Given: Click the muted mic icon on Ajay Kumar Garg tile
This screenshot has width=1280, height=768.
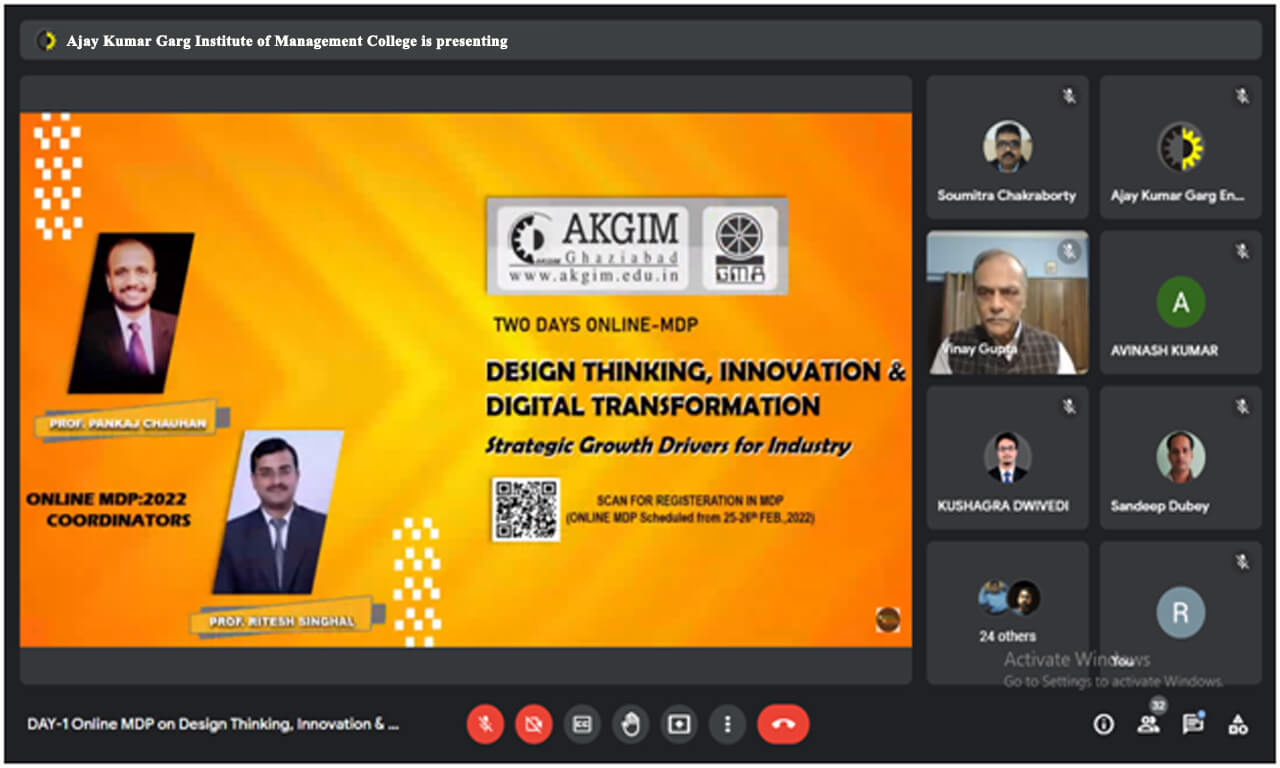Looking at the screenshot, I should [1242, 96].
